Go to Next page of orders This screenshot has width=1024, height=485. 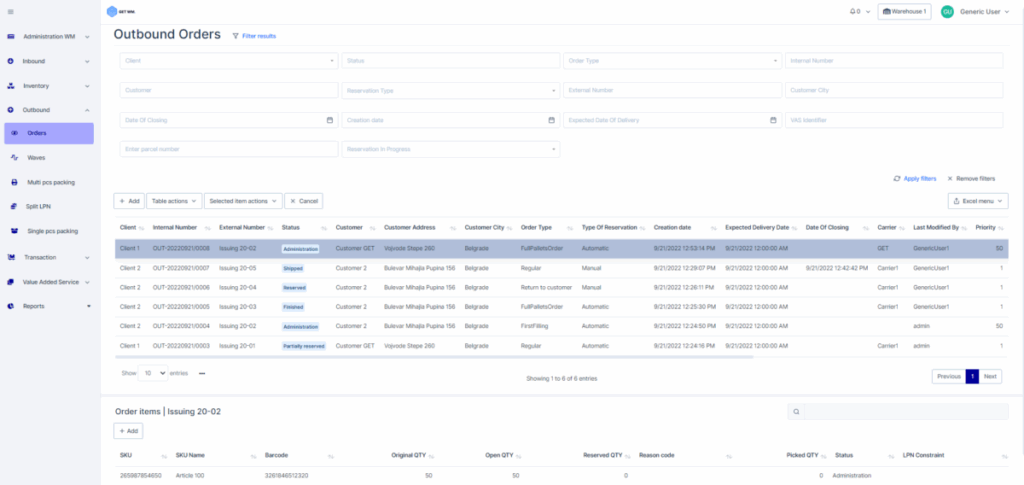[x=990, y=377]
